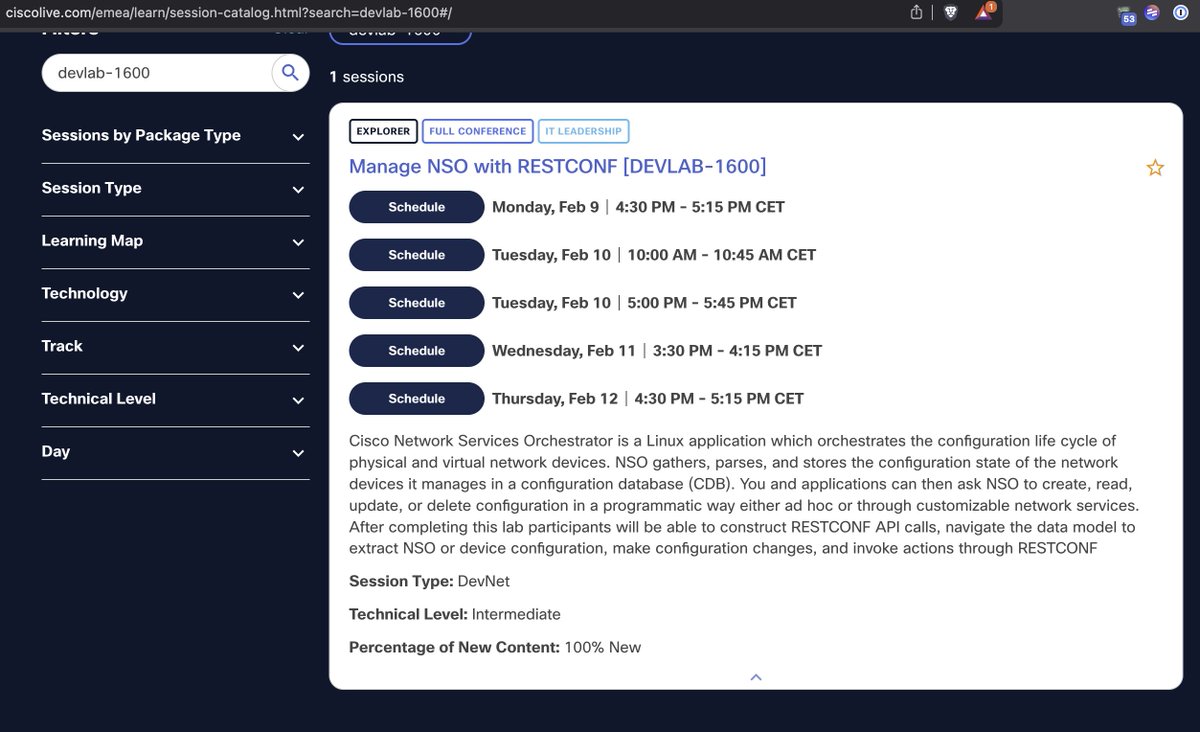Expand Sessions by Package Type filter

coord(175,136)
